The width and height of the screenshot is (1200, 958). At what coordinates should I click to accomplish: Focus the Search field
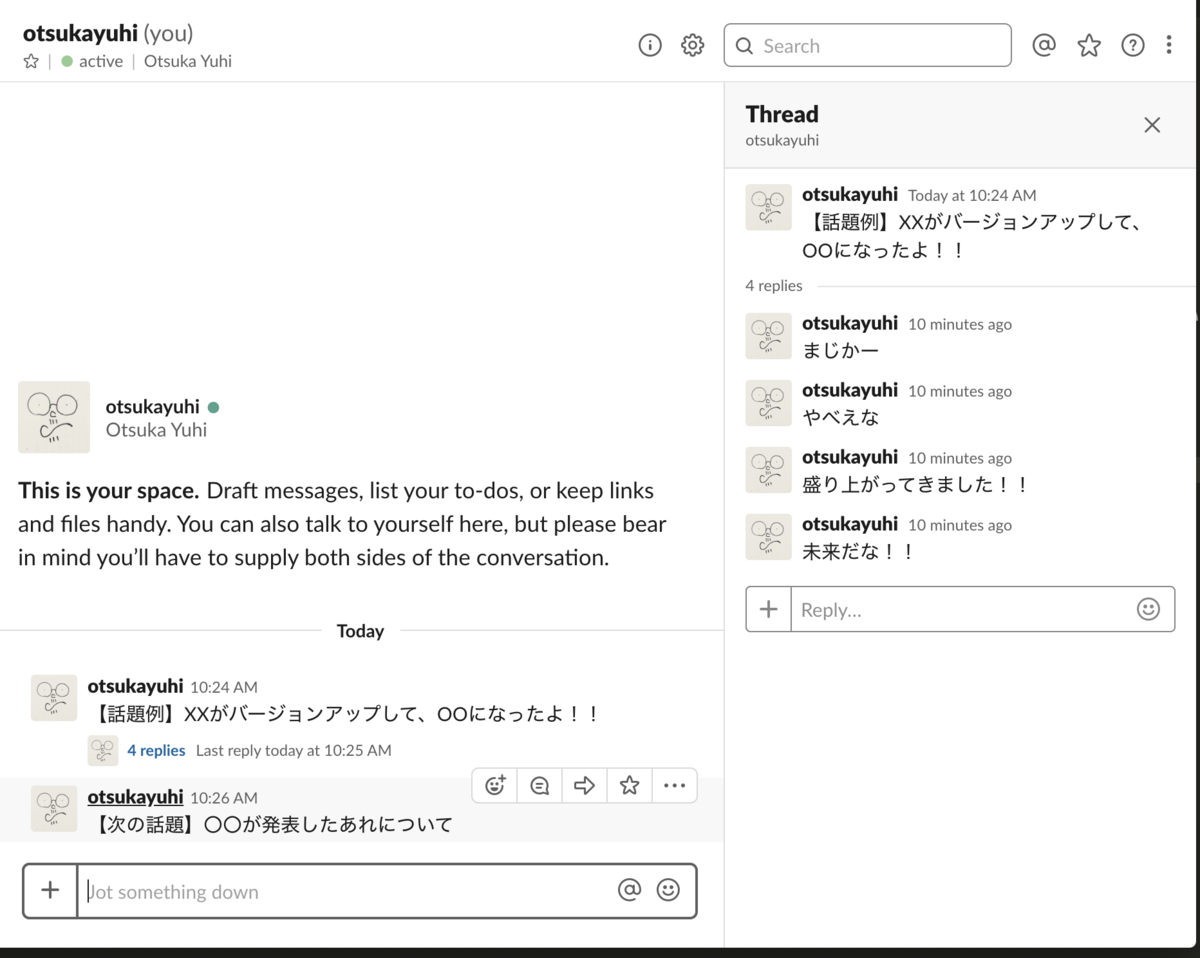pos(867,45)
